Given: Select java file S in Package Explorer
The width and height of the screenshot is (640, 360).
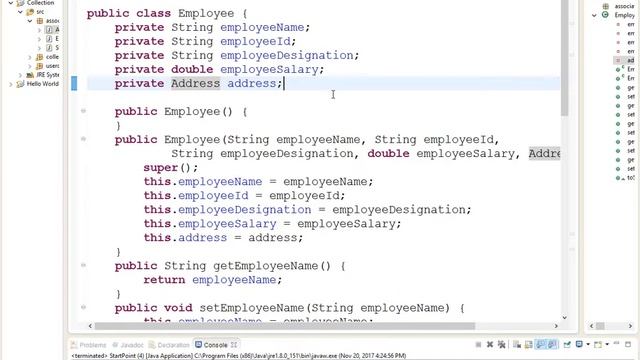Looking at the screenshot, I should (53, 48).
